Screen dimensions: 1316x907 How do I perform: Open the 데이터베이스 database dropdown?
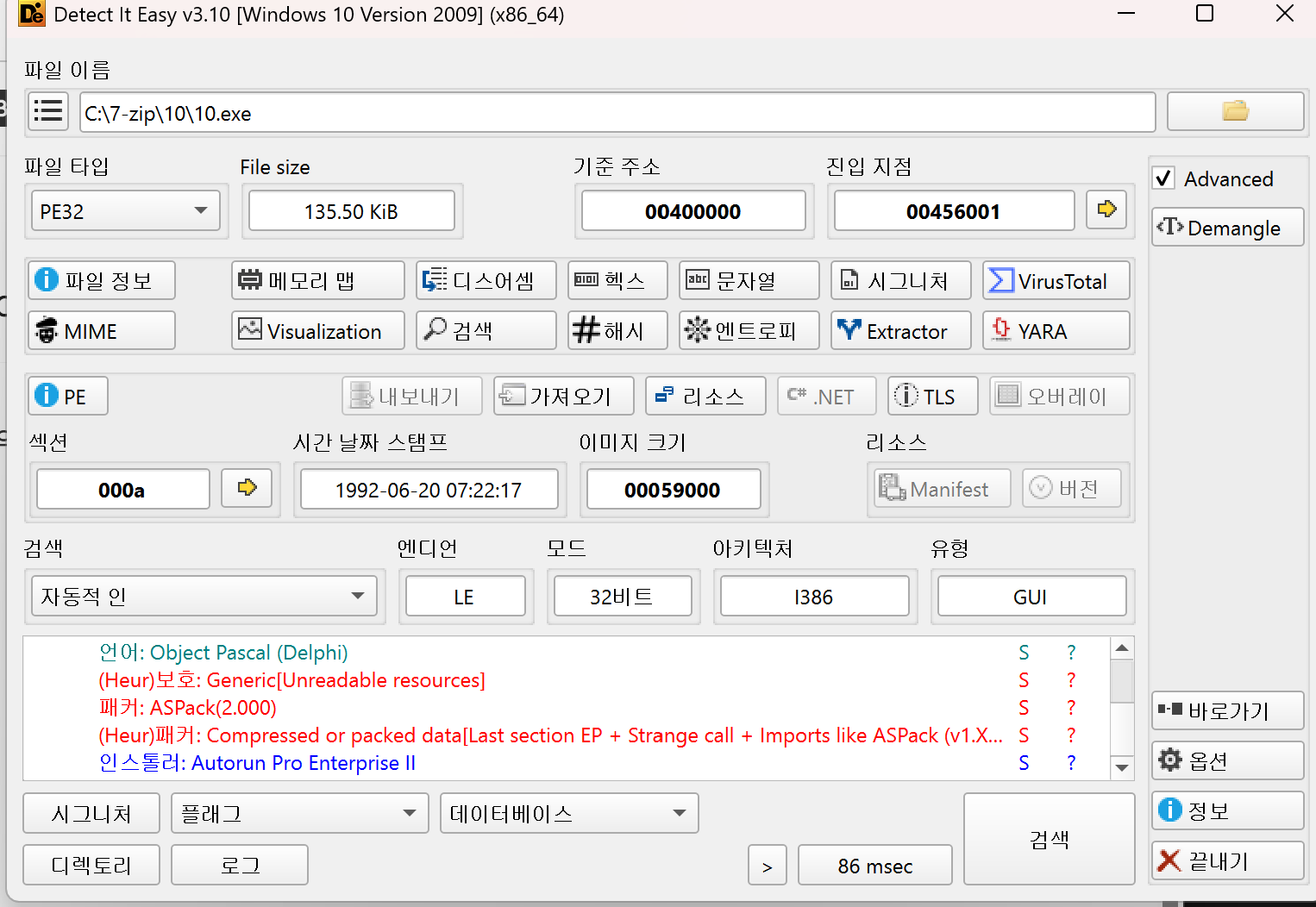click(x=569, y=813)
